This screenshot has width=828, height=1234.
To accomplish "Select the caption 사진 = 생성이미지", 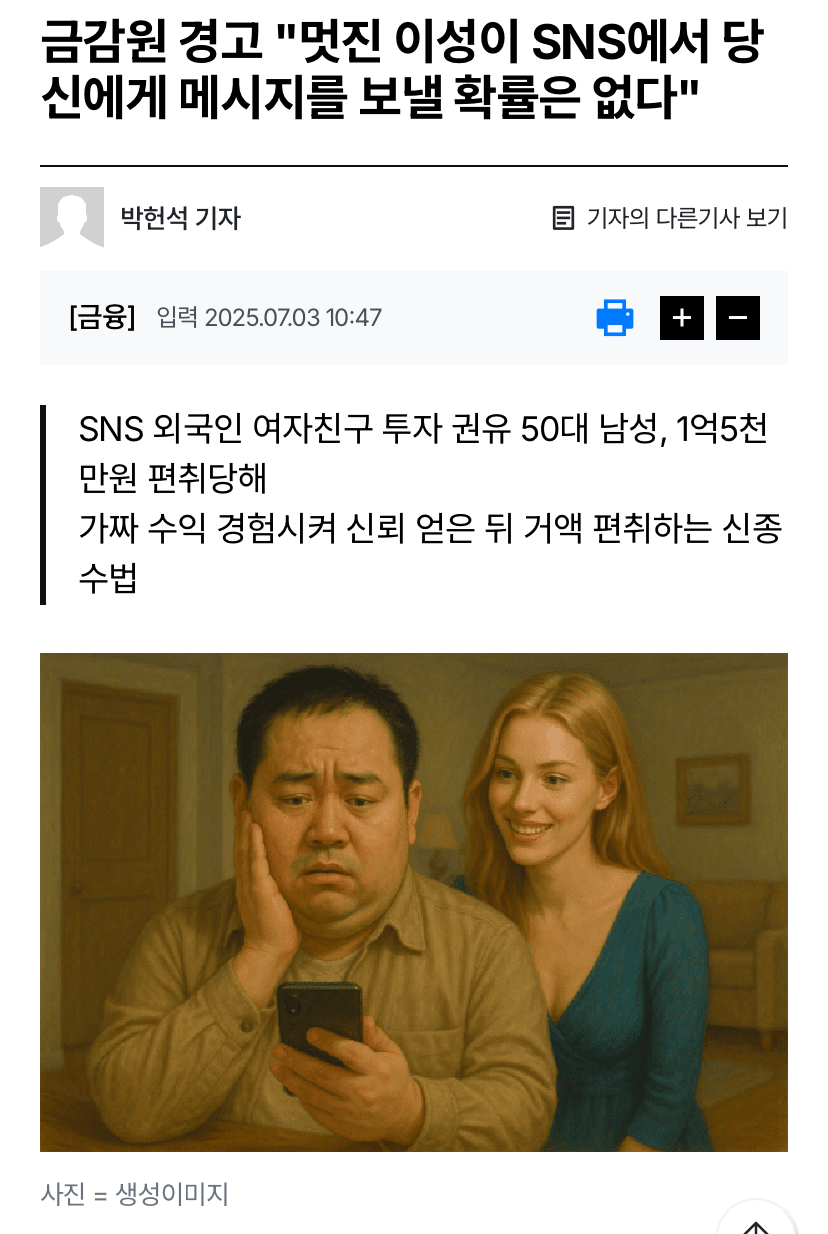I will (x=135, y=1193).
